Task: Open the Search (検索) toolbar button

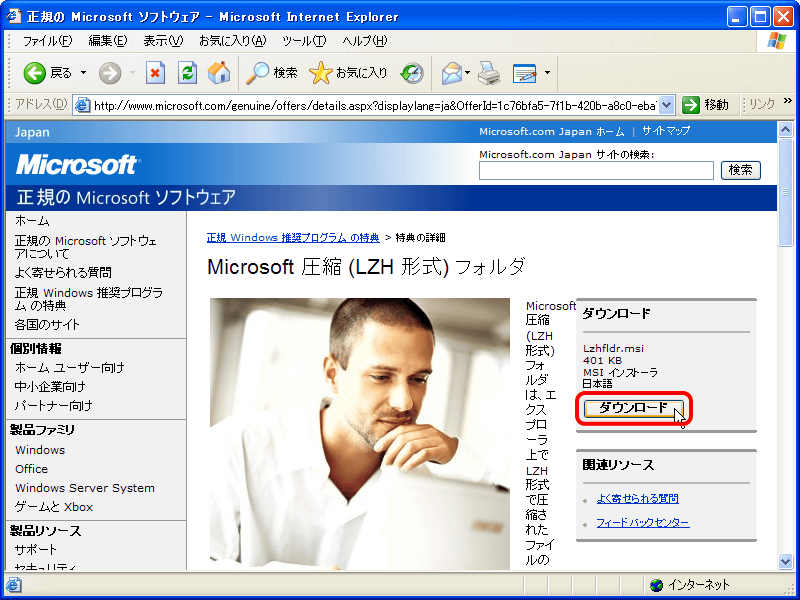Action: point(271,73)
